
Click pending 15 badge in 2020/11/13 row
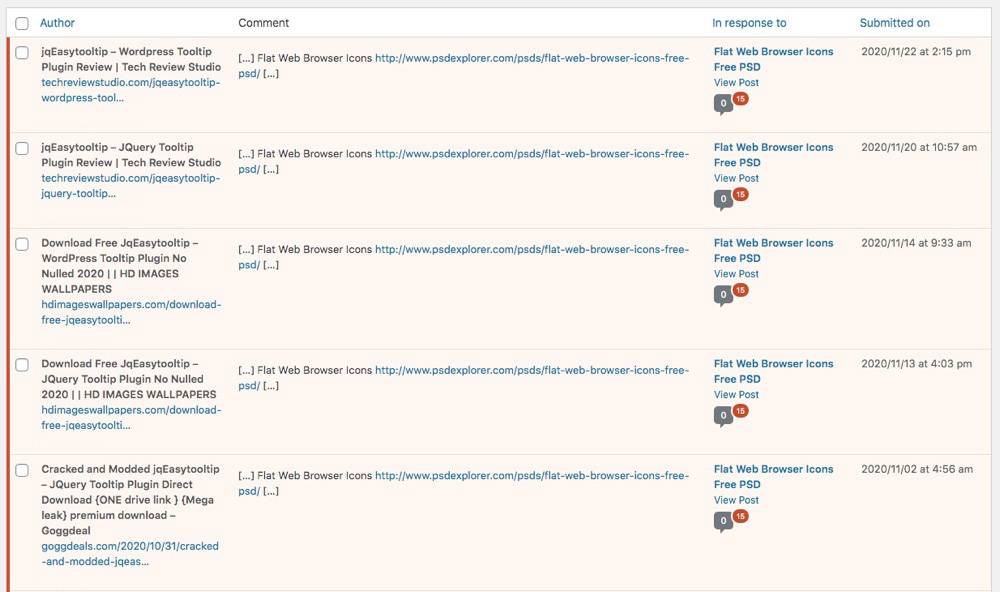[740, 411]
